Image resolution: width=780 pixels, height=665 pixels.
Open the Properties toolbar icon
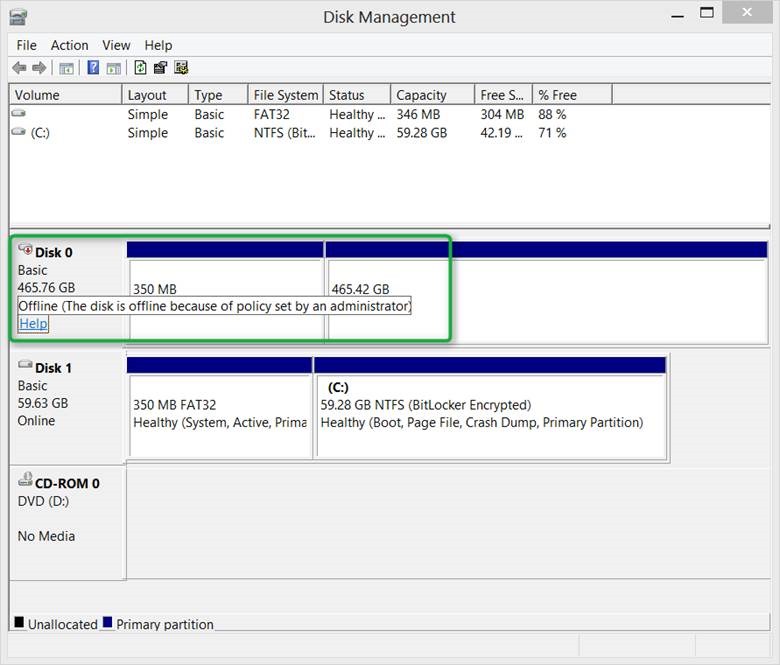160,68
